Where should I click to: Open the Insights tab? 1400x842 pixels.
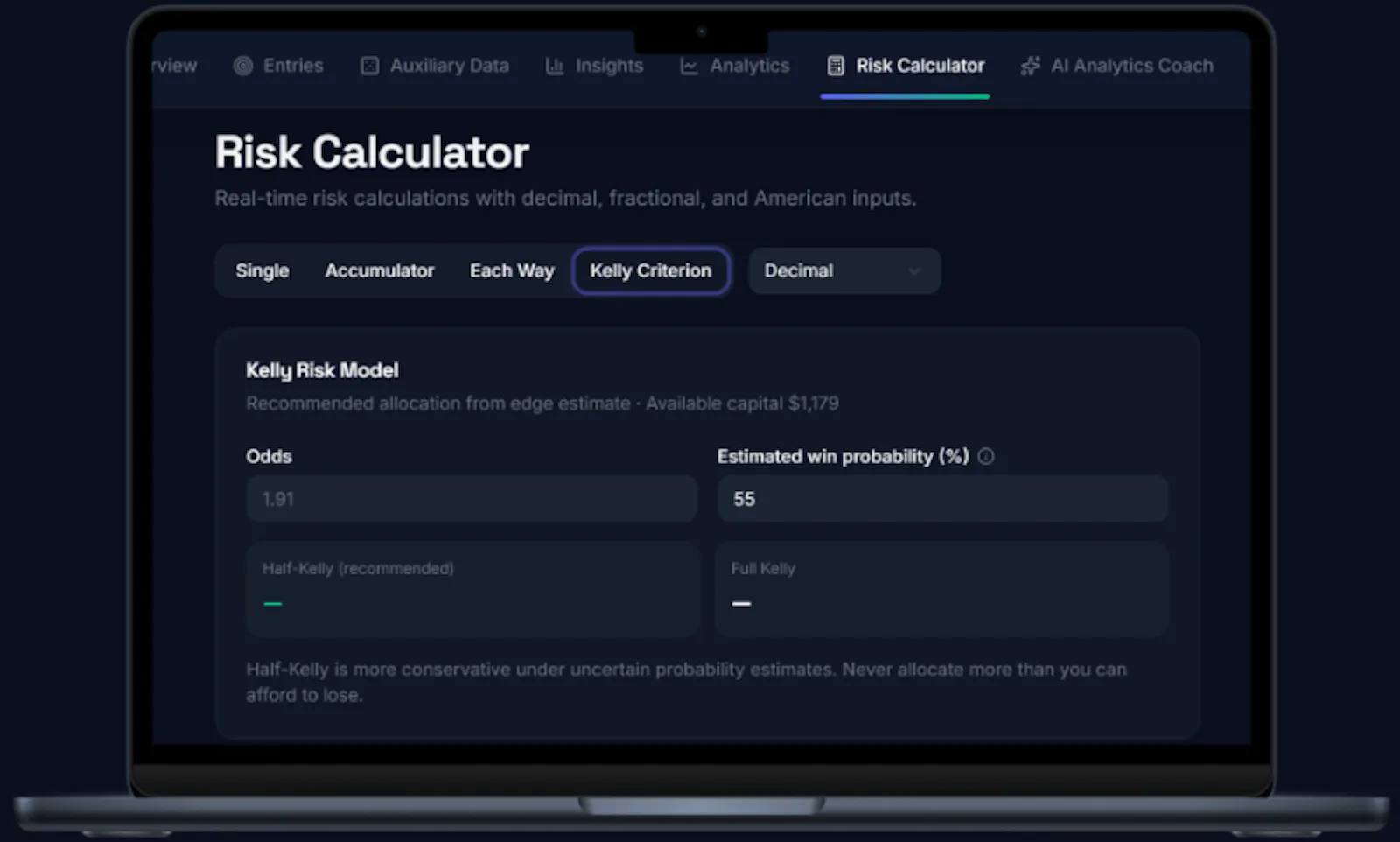(594, 66)
